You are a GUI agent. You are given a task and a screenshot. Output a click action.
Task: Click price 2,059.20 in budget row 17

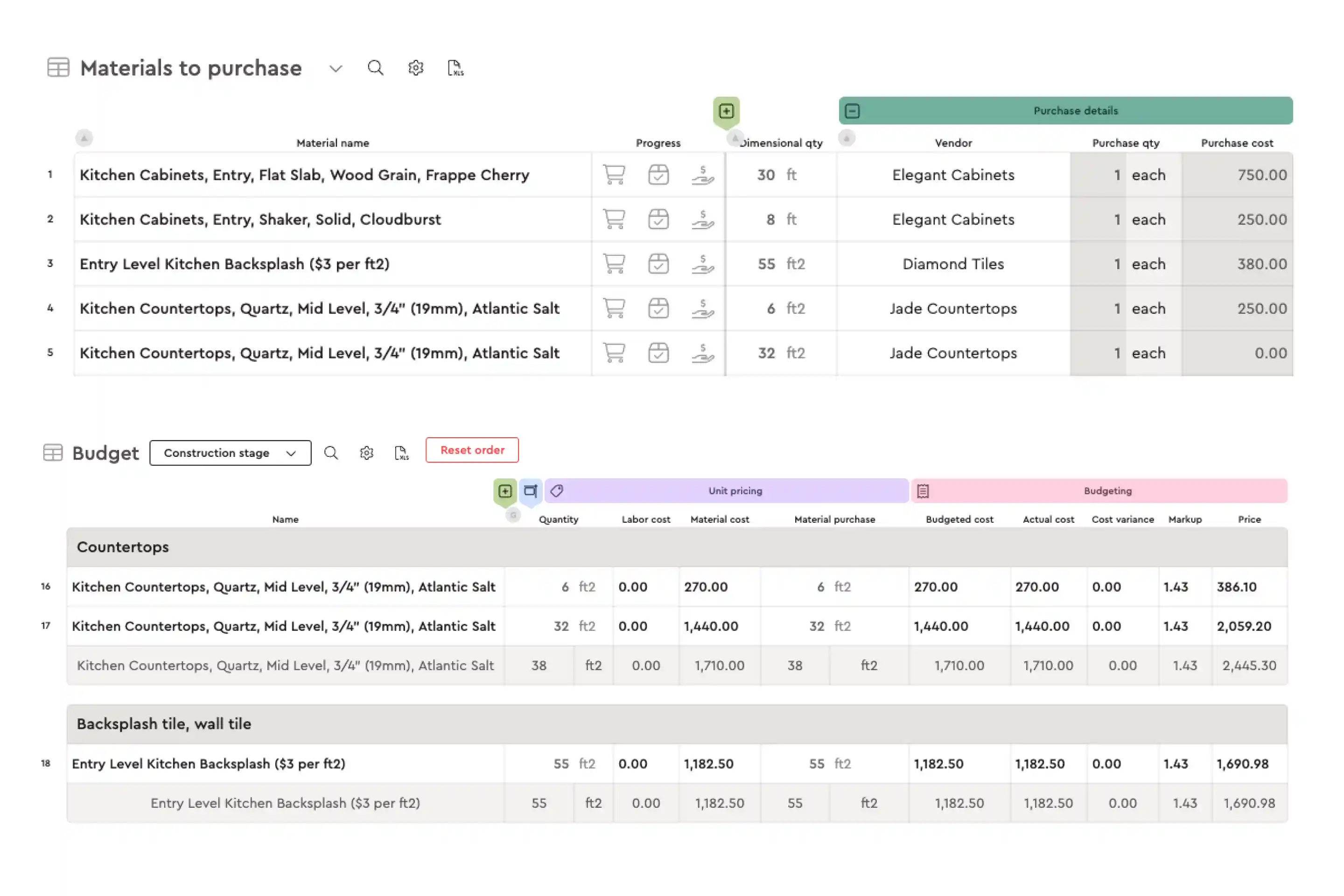1249,626
